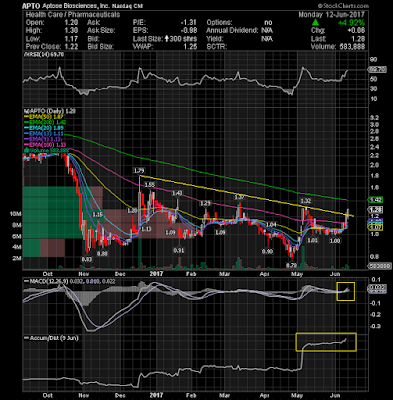Click the Prev Close value 1.22
393x400 pixels.
[x=72, y=47]
